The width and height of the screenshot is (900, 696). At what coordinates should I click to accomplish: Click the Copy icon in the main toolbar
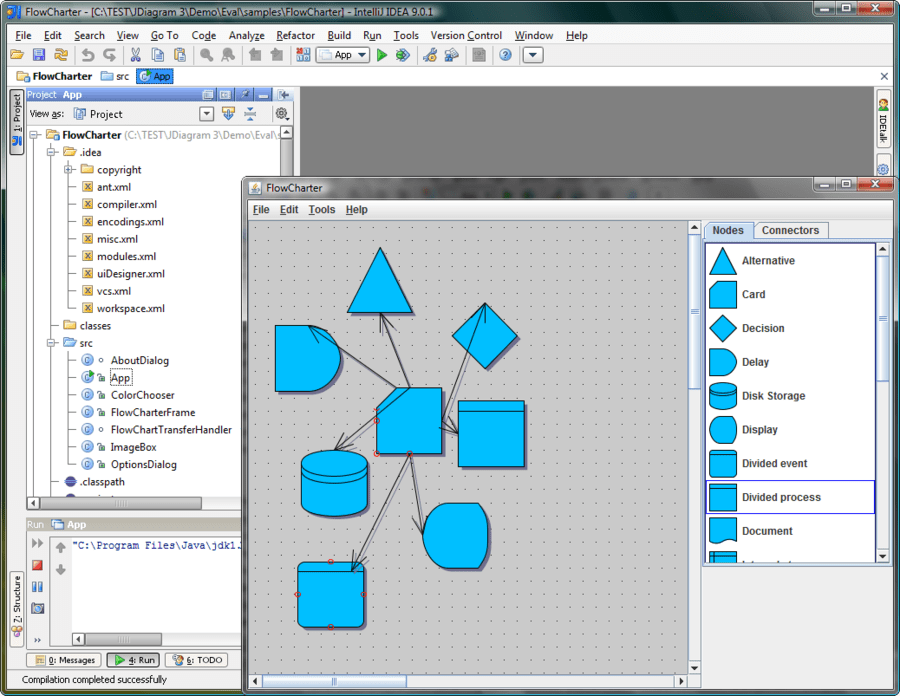[x=158, y=55]
